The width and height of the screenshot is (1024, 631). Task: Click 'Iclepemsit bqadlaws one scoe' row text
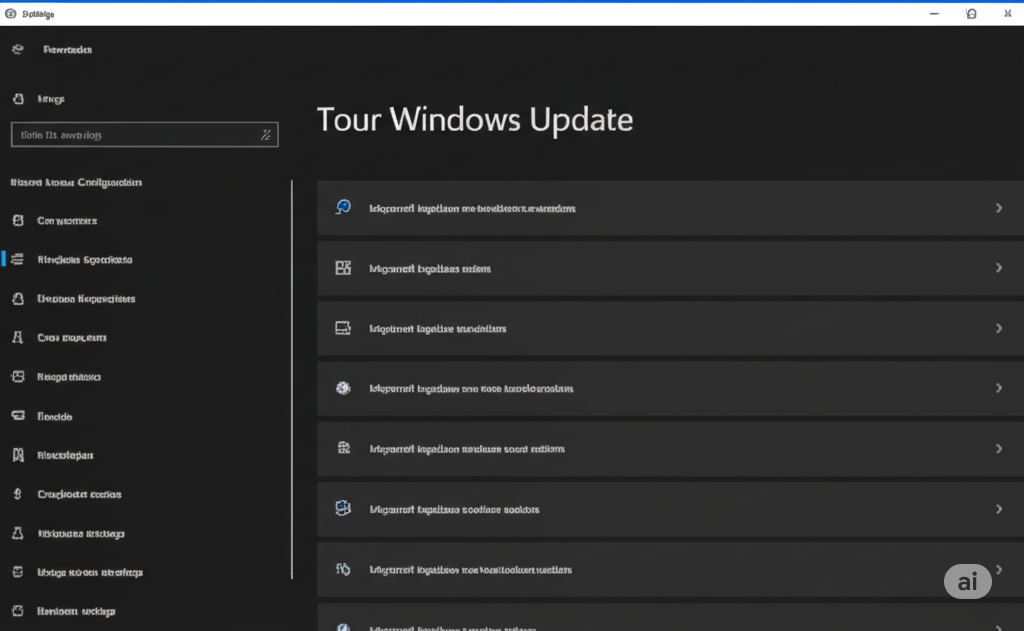pos(471,389)
